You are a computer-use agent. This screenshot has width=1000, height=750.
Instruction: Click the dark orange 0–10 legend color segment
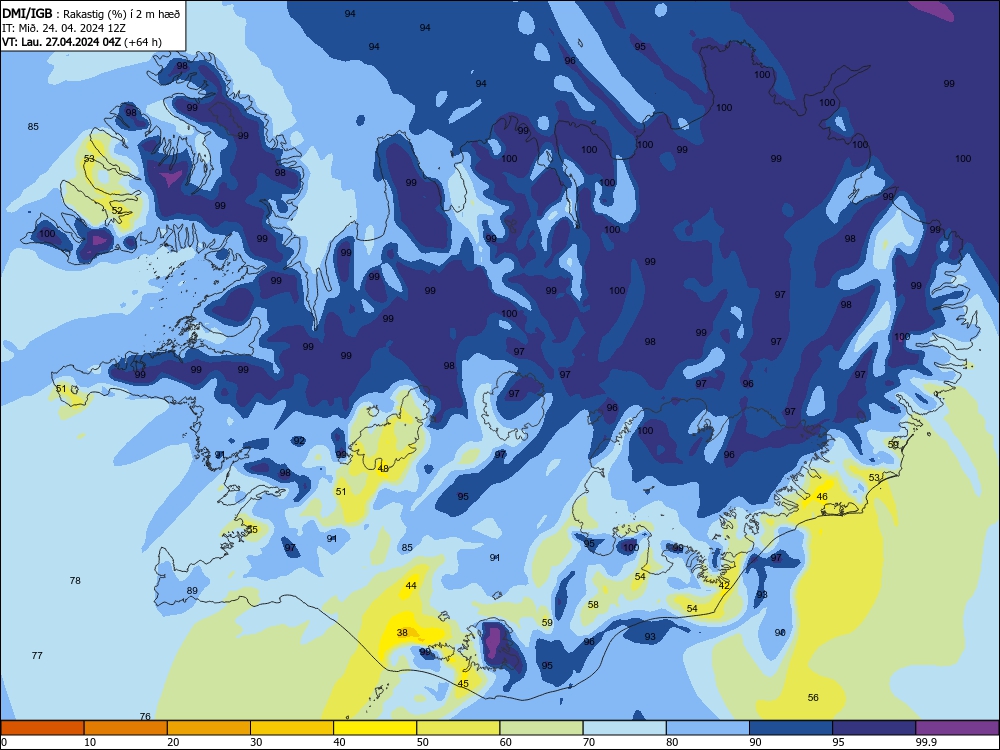[42, 728]
